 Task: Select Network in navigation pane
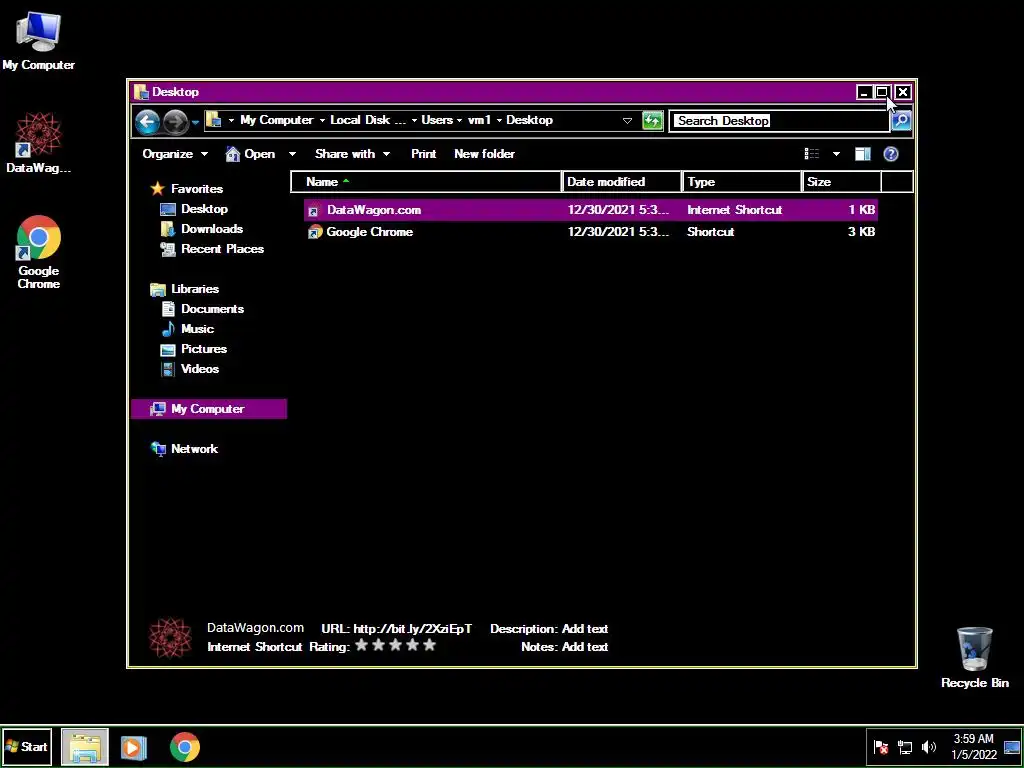[x=185, y=449]
